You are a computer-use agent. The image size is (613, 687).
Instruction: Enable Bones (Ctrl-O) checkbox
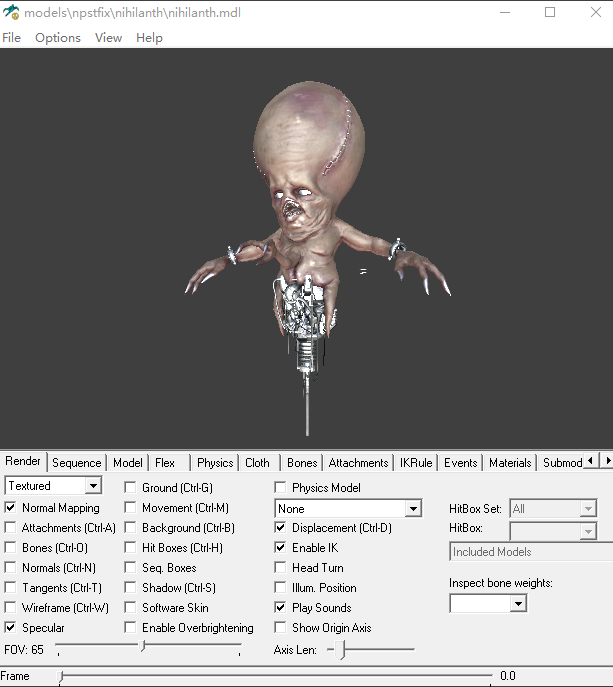pyautogui.click(x=11, y=548)
